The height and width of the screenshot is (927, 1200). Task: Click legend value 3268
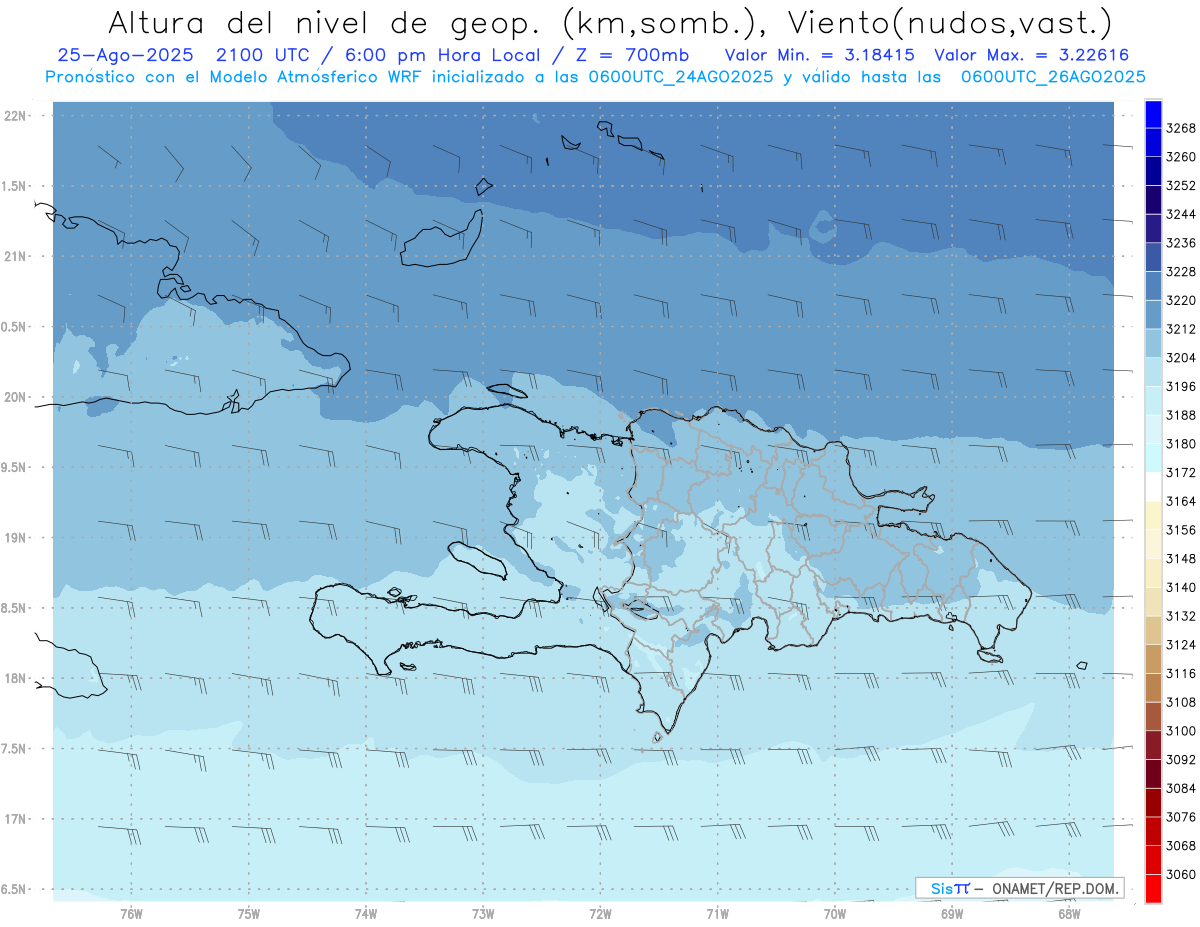pos(1181,128)
